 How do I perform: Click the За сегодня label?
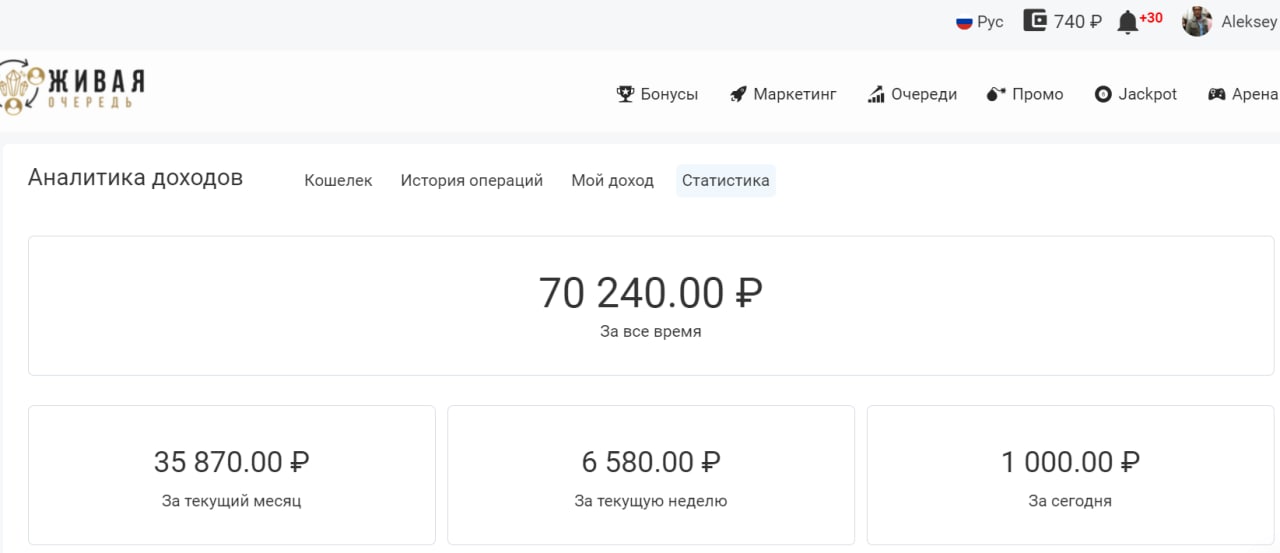1070,501
